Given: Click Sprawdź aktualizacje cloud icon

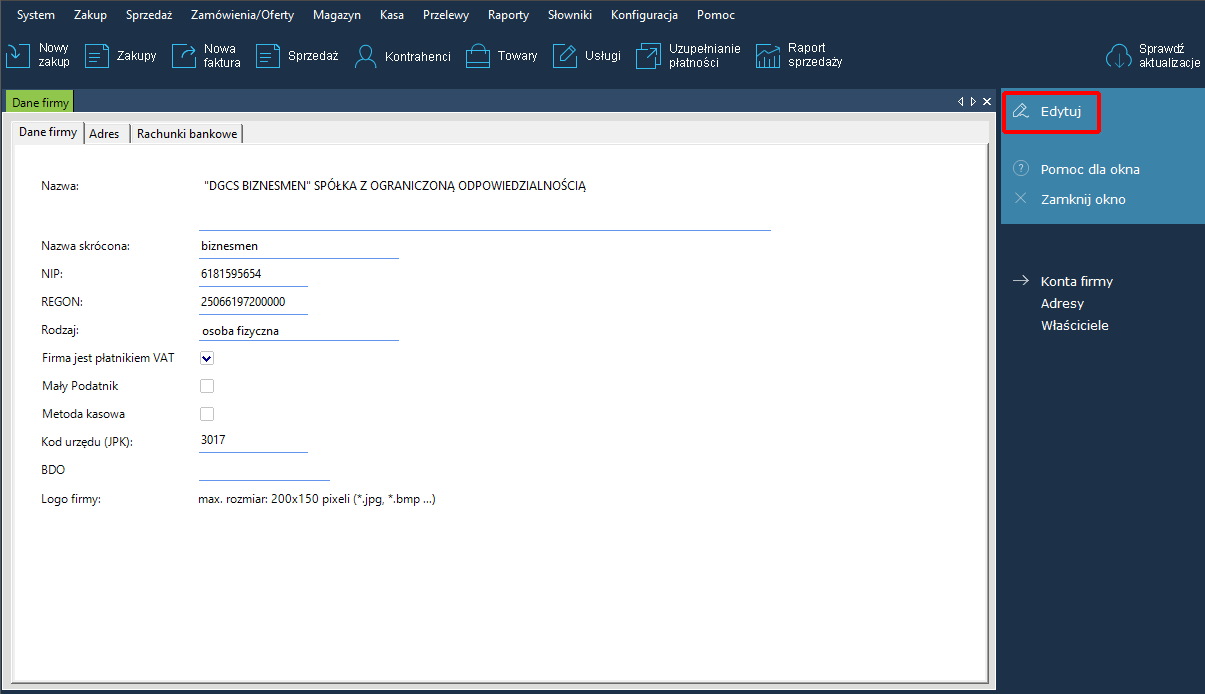Looking at the screenshot, I should (1119, 56).
